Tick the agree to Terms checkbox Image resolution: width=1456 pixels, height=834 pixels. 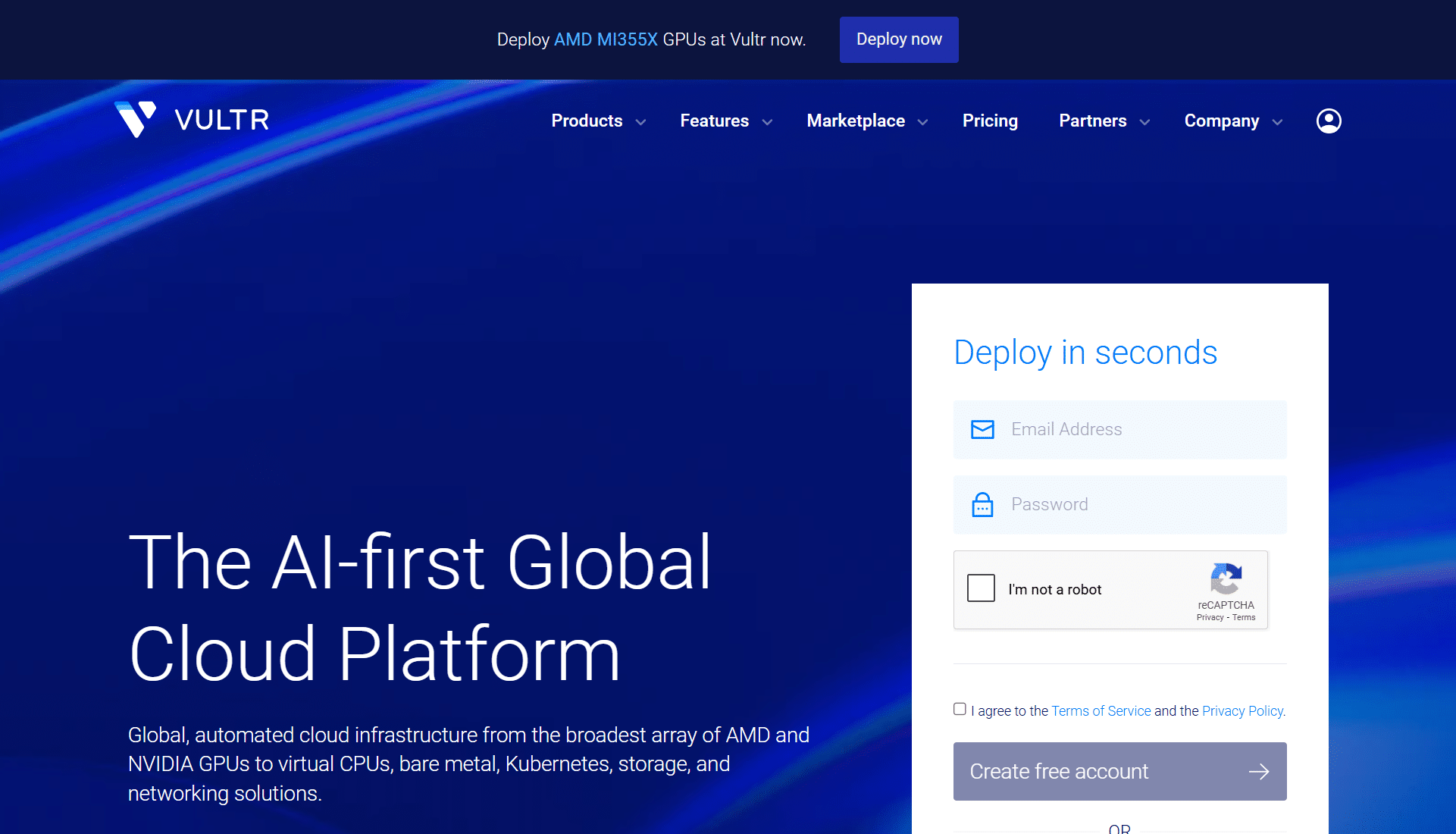click(x=960, y=710)
